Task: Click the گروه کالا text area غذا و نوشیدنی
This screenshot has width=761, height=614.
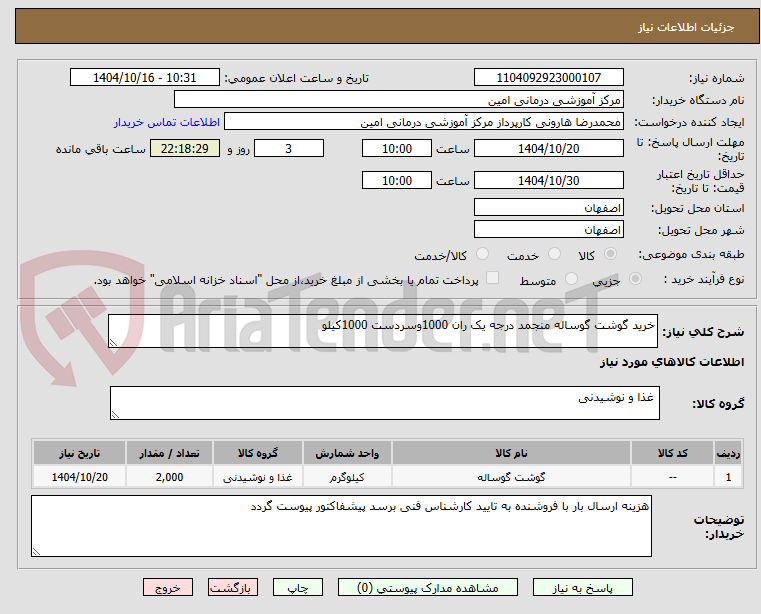Action: (385, 403)
